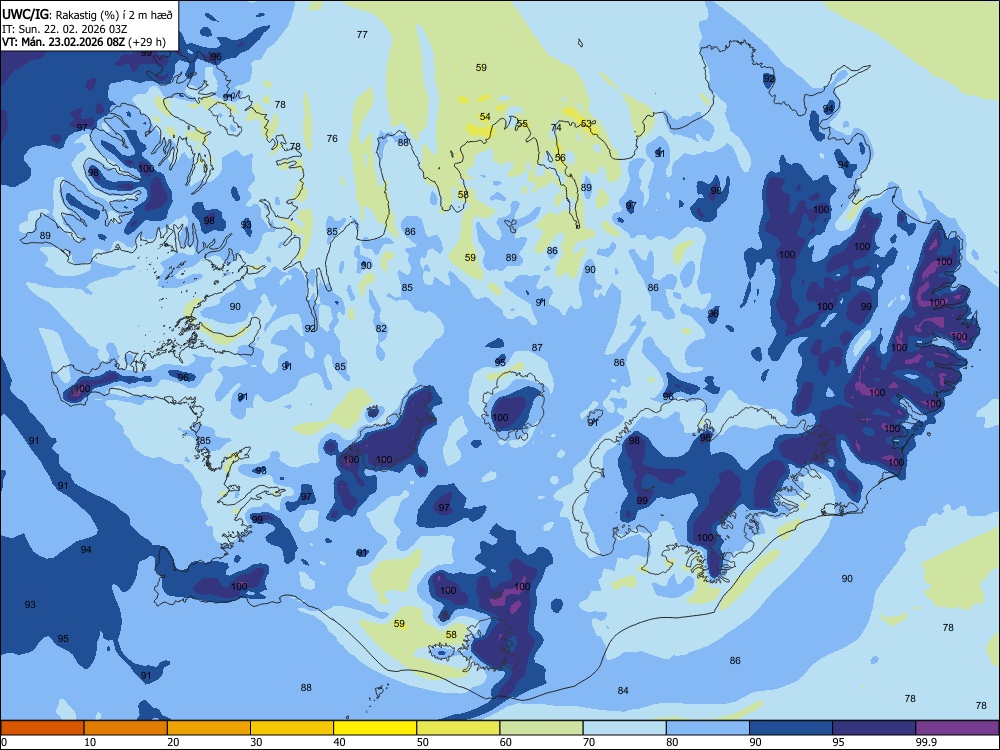Click the legend tick label '10'
Image resolution: width=1000 pixels, height=750 pixels.
pyautogui.click(x=90, y=742)
